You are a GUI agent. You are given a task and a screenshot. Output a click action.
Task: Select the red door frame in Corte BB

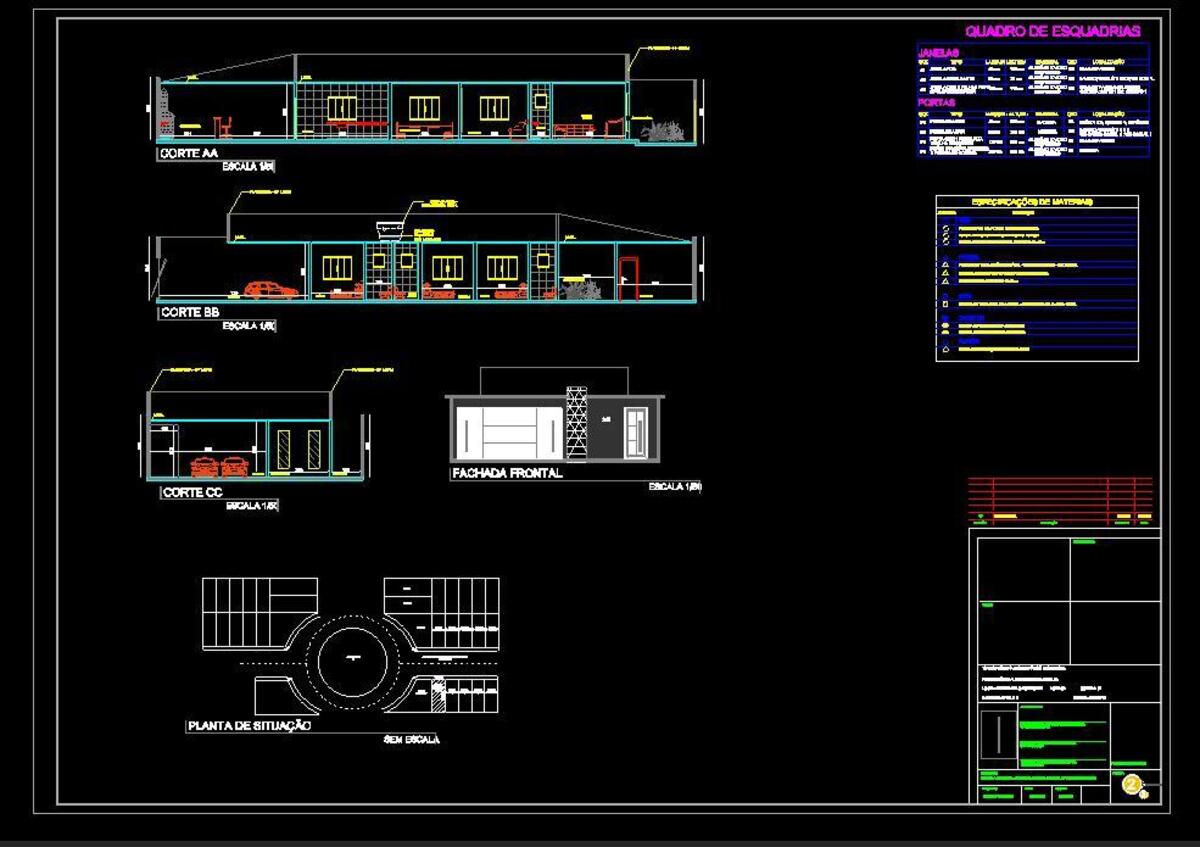pos(629,278)
